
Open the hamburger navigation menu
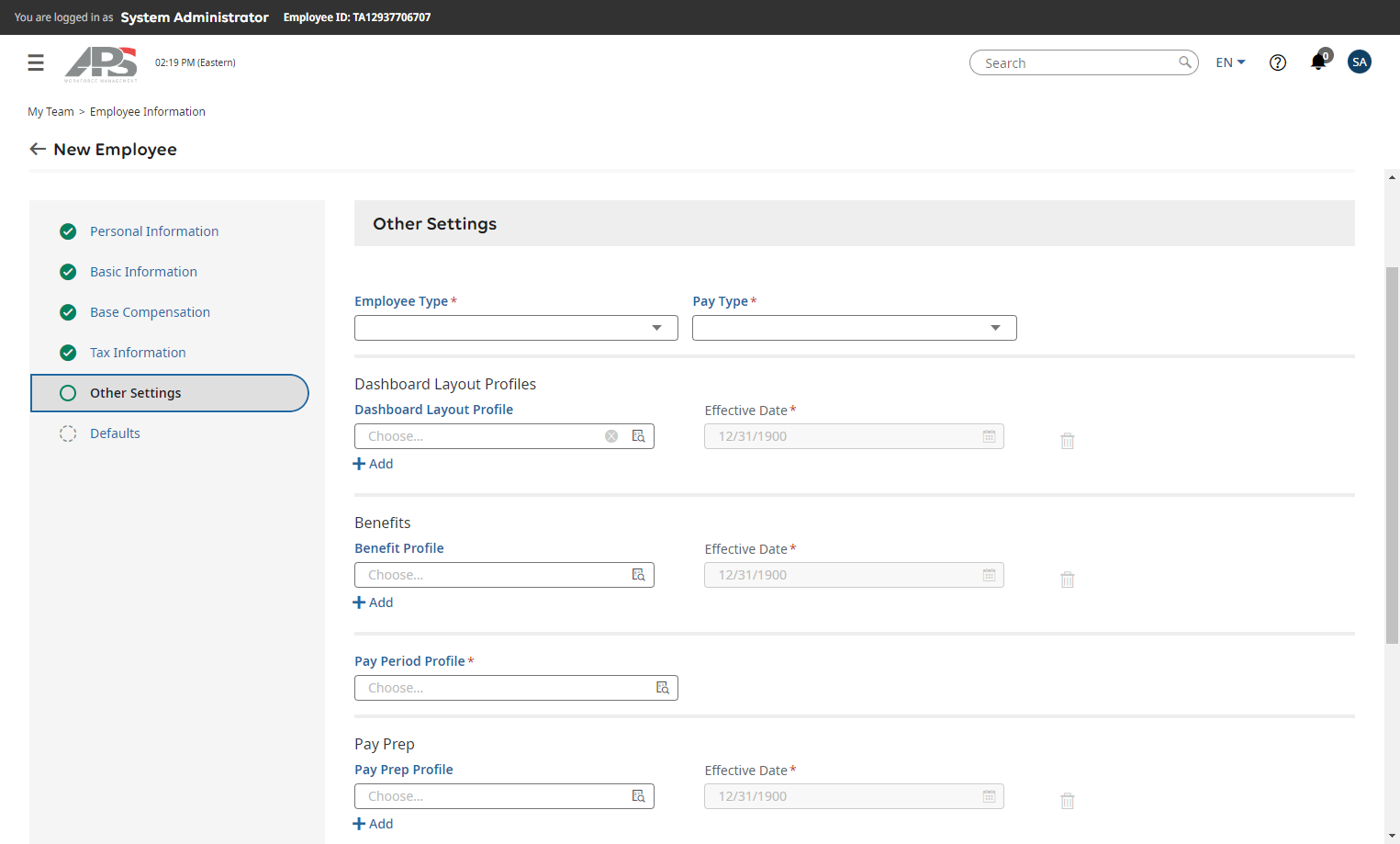tap(36, 62)
